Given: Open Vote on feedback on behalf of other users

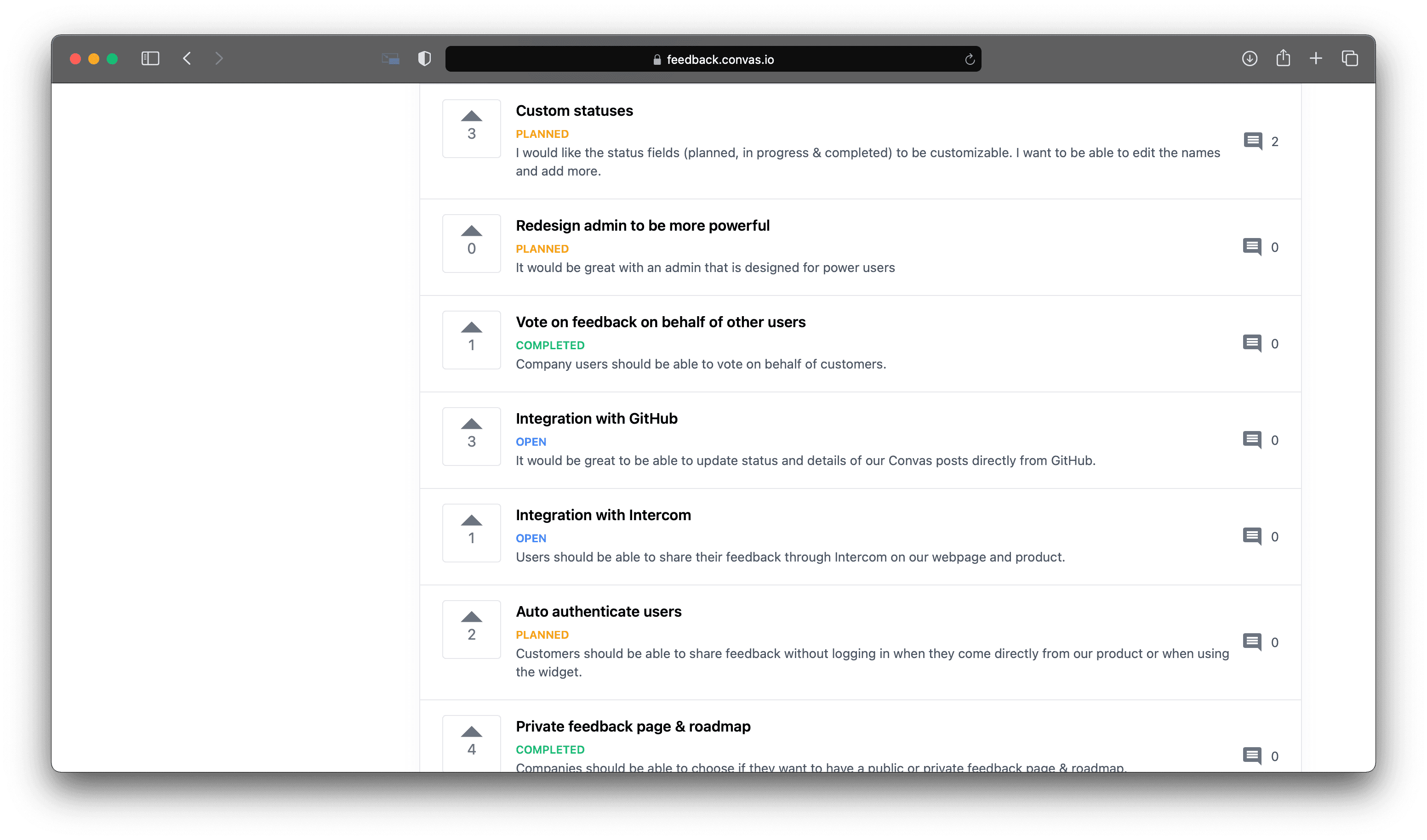Looking at the screenshot, I should pos(660,322).
